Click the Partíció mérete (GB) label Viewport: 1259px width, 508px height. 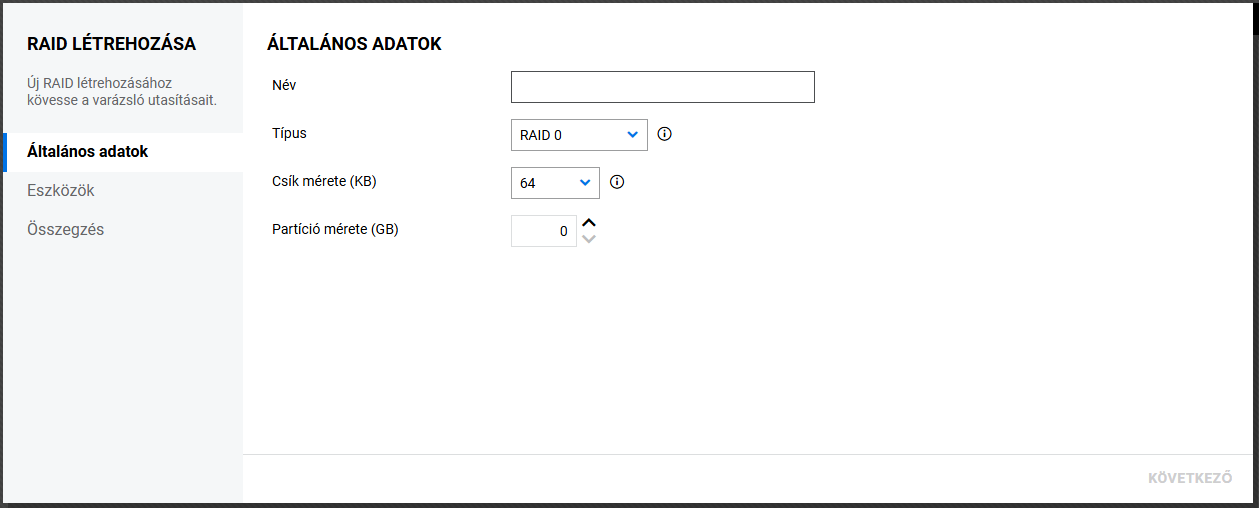pos(335,229)
